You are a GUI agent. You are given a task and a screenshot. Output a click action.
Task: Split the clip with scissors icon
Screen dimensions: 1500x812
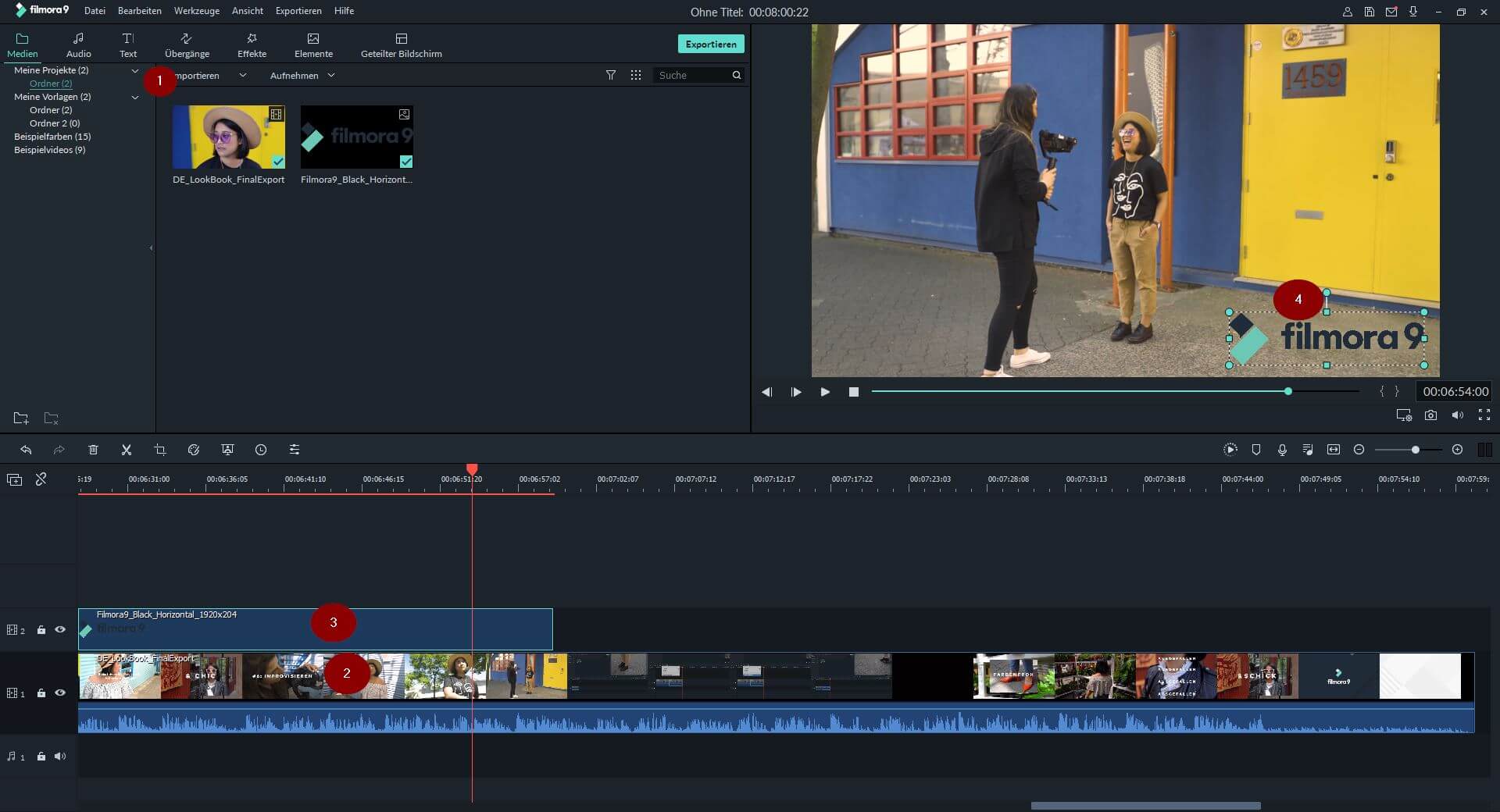(127, 450)
